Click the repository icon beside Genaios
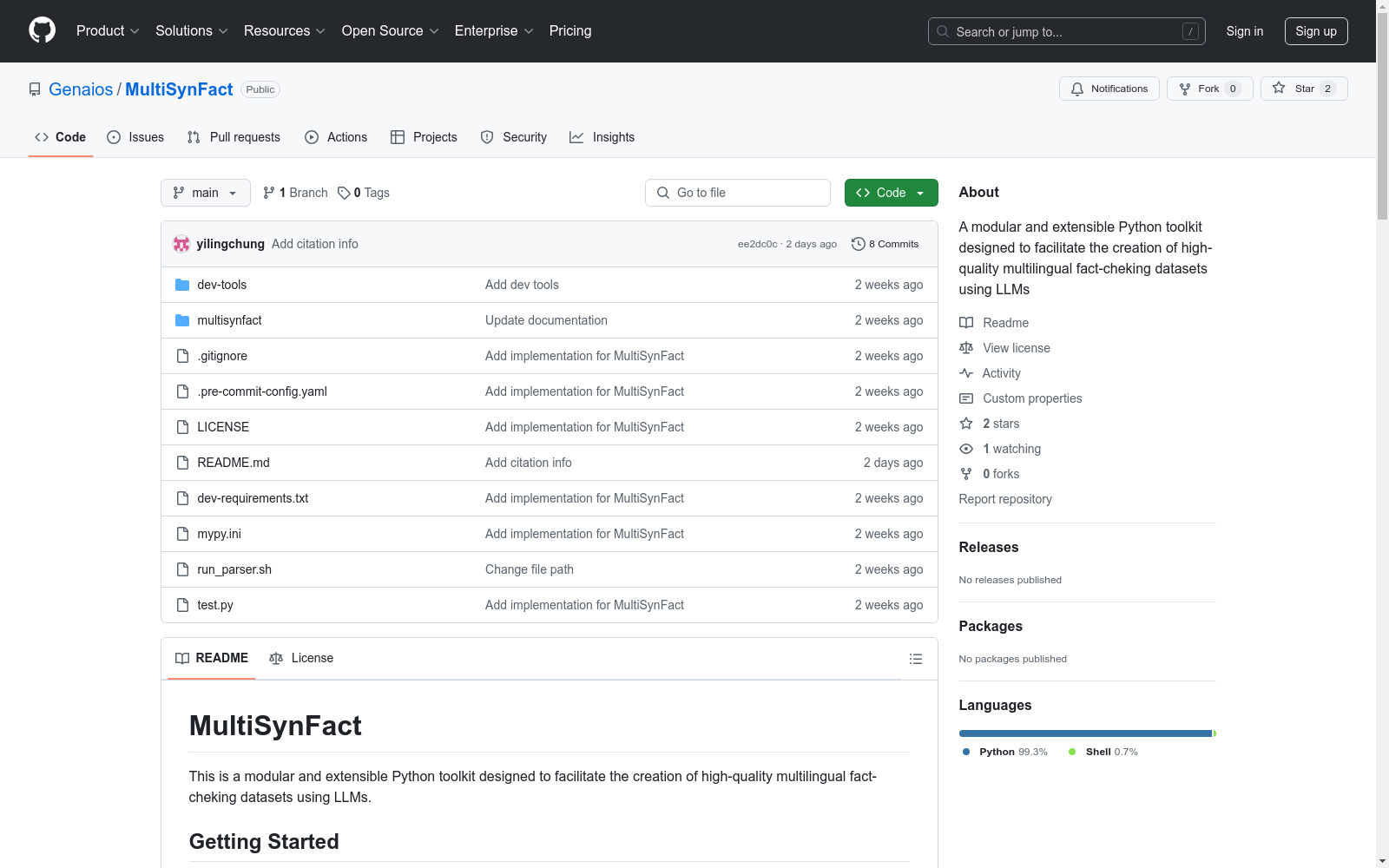Screen dimensions: 1389x868 (x=35, y=89)
